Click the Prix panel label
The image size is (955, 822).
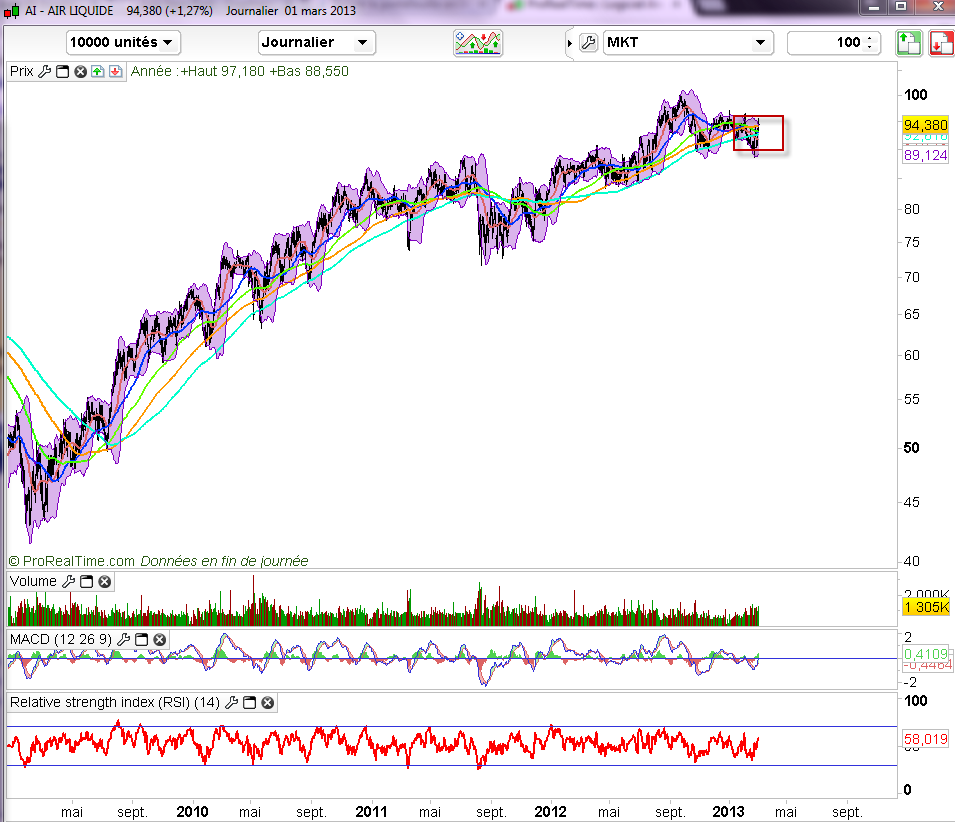21,71
